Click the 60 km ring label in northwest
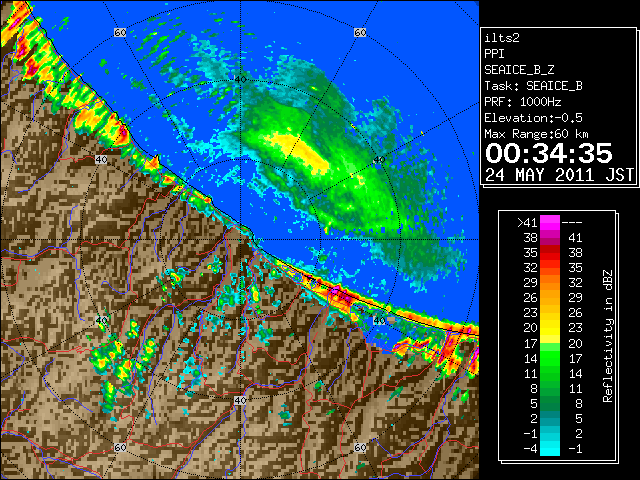640x480 pixels. point(120,33)
